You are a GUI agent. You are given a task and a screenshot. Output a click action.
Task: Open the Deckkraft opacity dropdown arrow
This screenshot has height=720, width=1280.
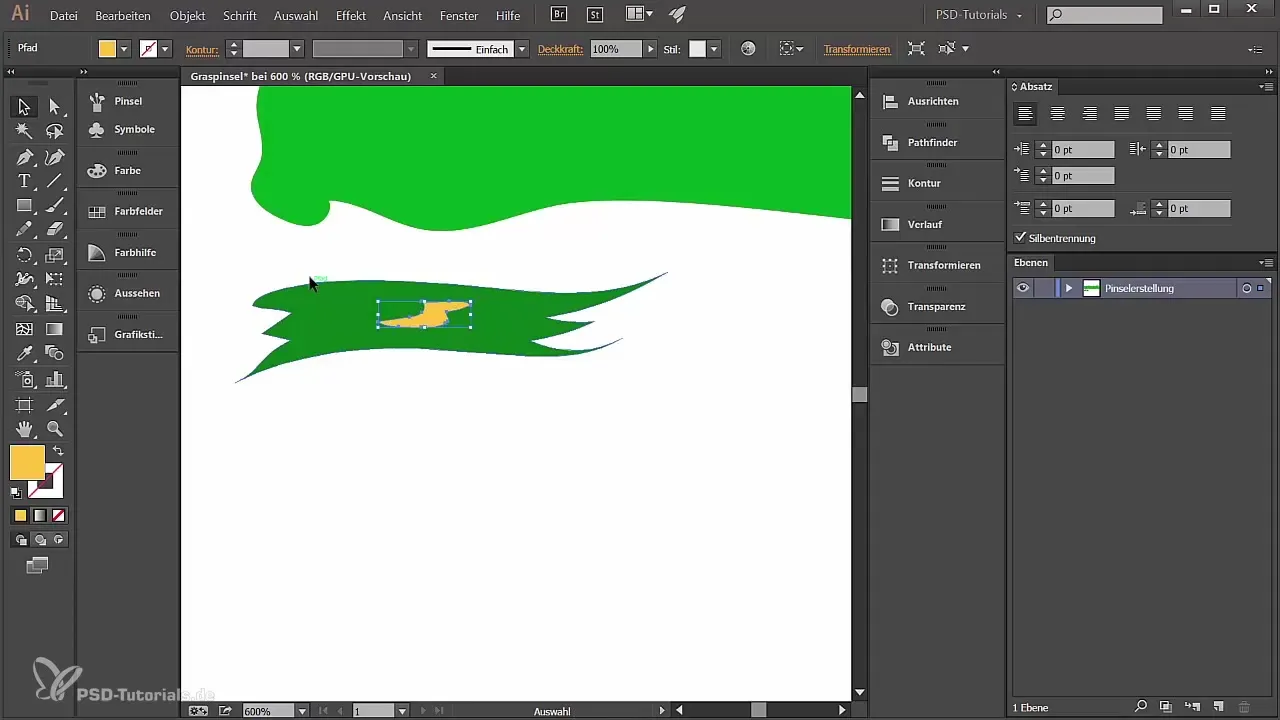pyautogui.click(x=651, y=49)
